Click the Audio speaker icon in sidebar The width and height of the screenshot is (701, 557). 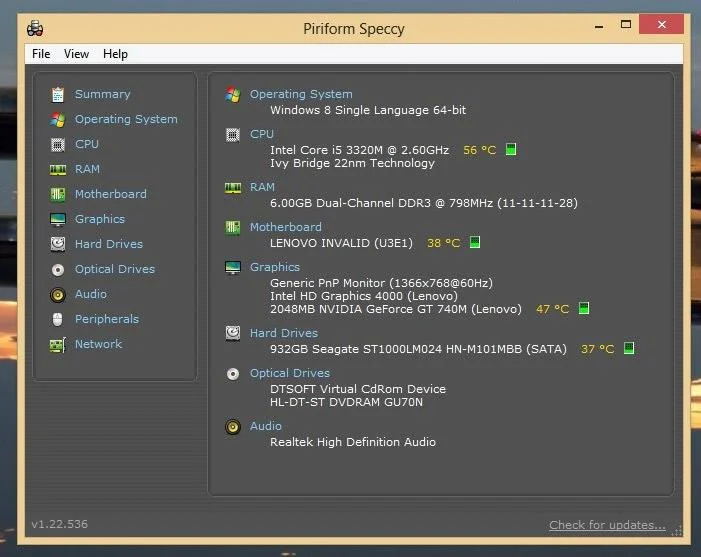pyautogui.click(x=58, y=295)
